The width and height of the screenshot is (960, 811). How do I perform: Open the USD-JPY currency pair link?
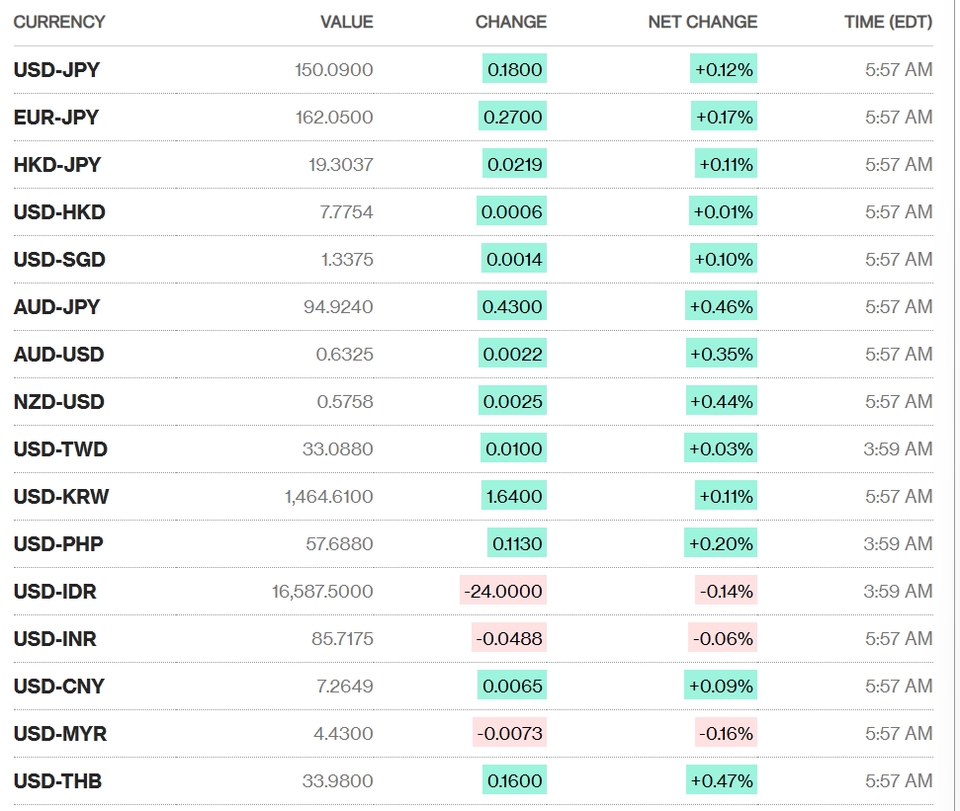tap(56, 70)
